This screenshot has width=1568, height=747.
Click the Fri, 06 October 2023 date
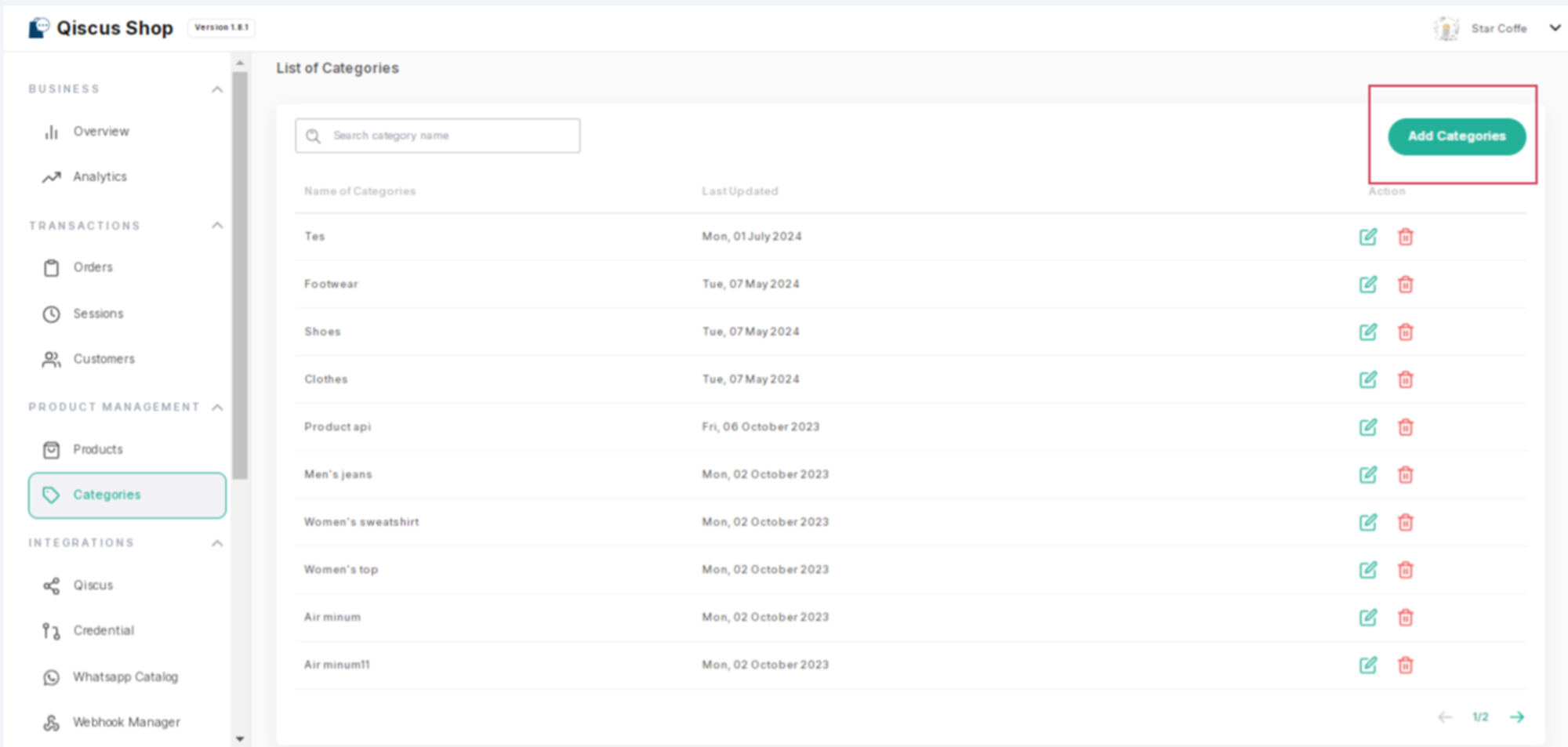(760, 427)
